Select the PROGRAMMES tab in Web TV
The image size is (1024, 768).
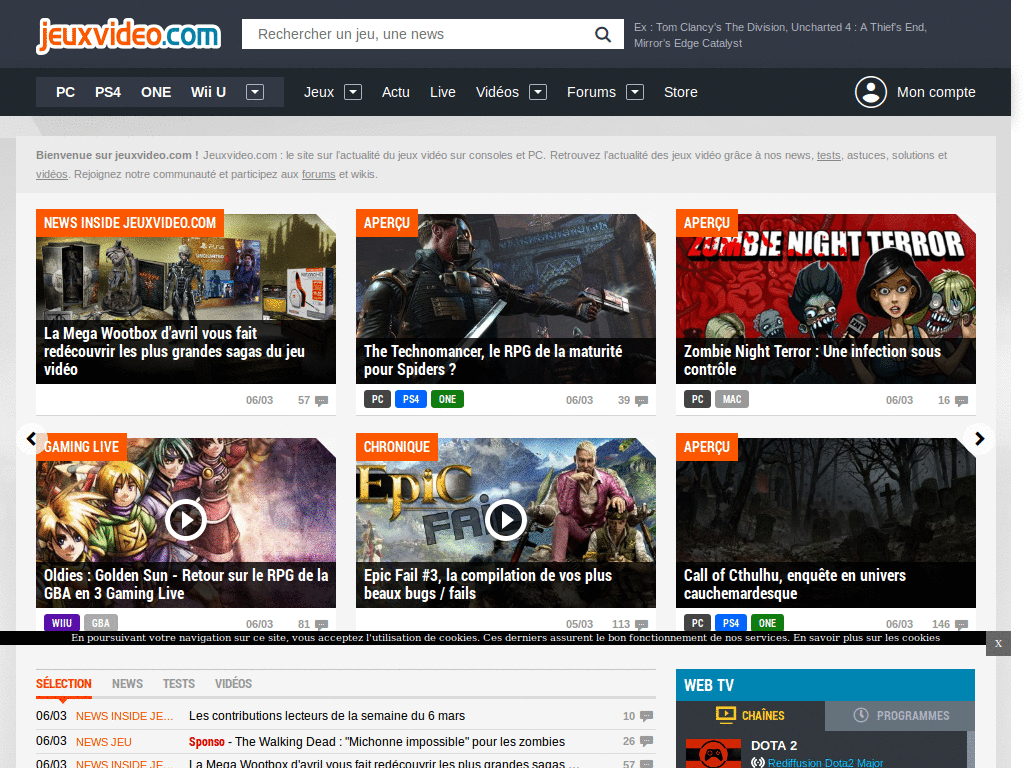(x=900, y=716)
